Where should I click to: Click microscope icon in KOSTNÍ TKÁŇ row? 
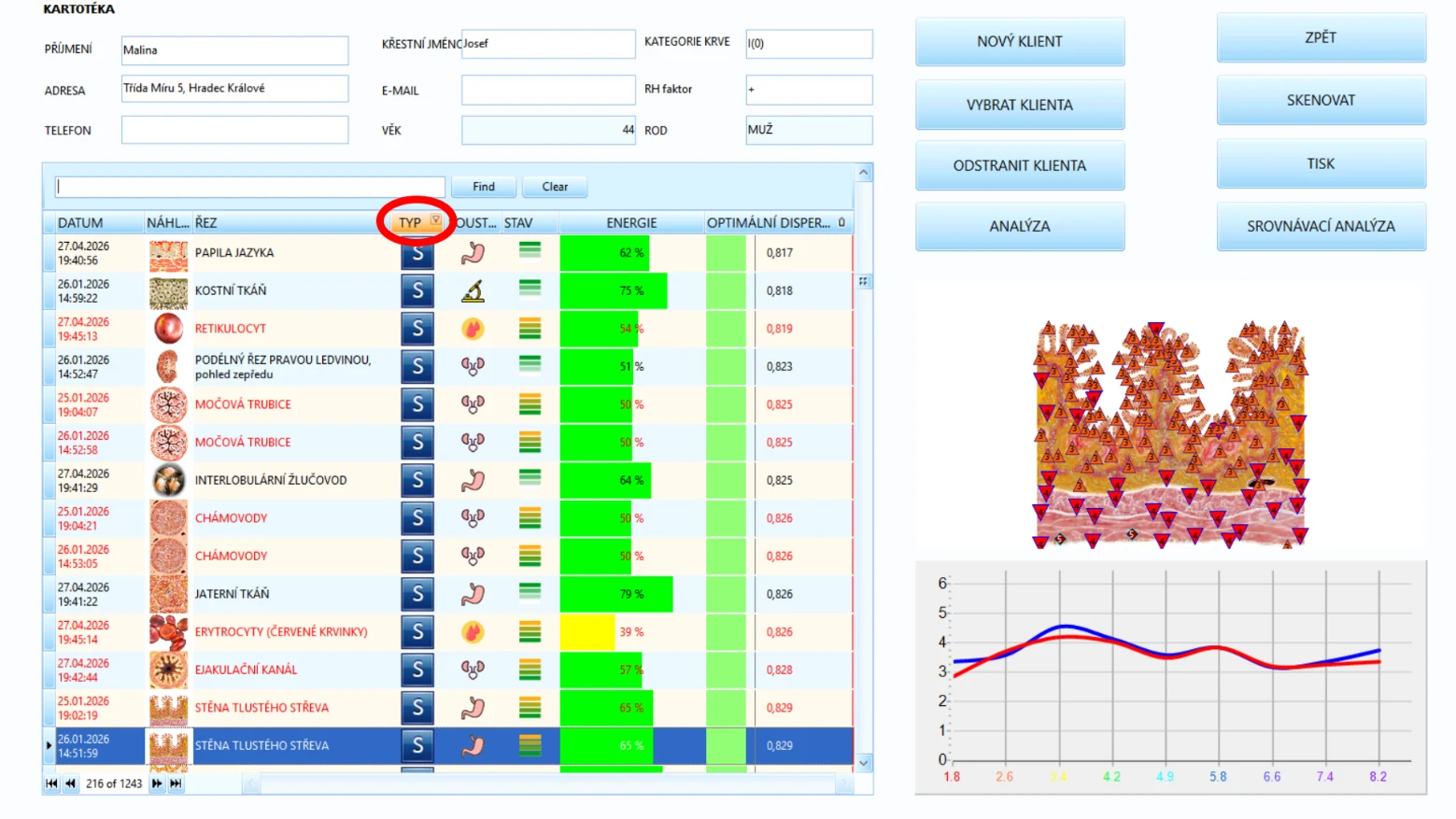click(474, 291)
